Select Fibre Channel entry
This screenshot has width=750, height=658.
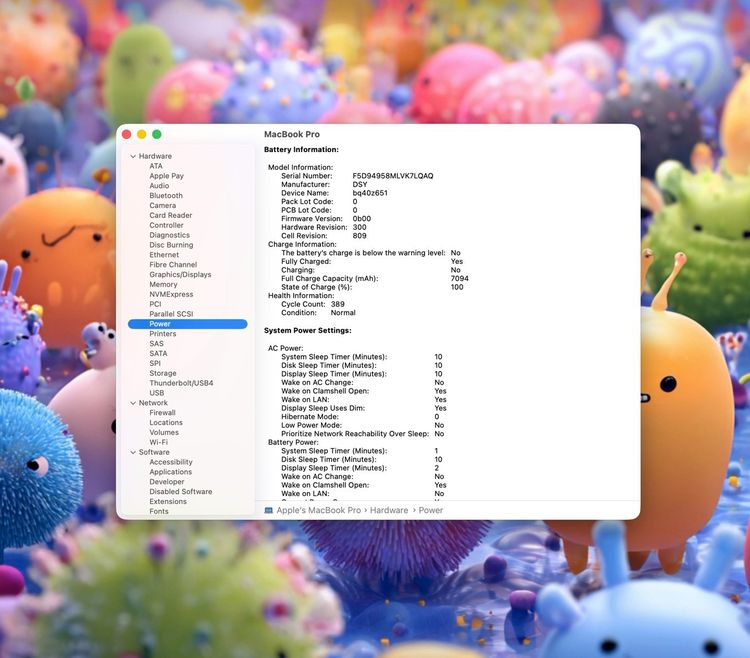click(173, 264)
